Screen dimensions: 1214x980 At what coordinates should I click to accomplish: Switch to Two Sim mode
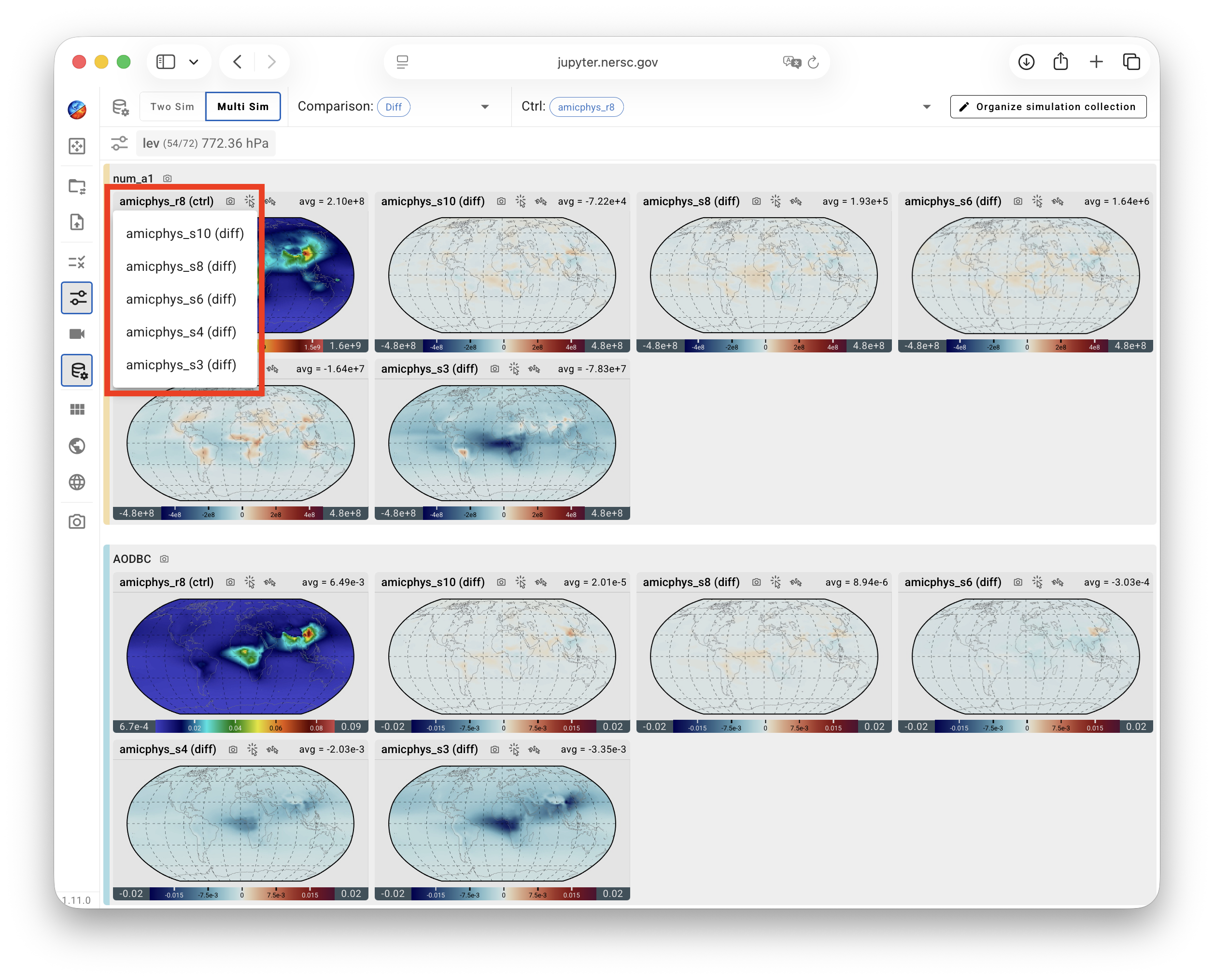(x=172, y=107)
